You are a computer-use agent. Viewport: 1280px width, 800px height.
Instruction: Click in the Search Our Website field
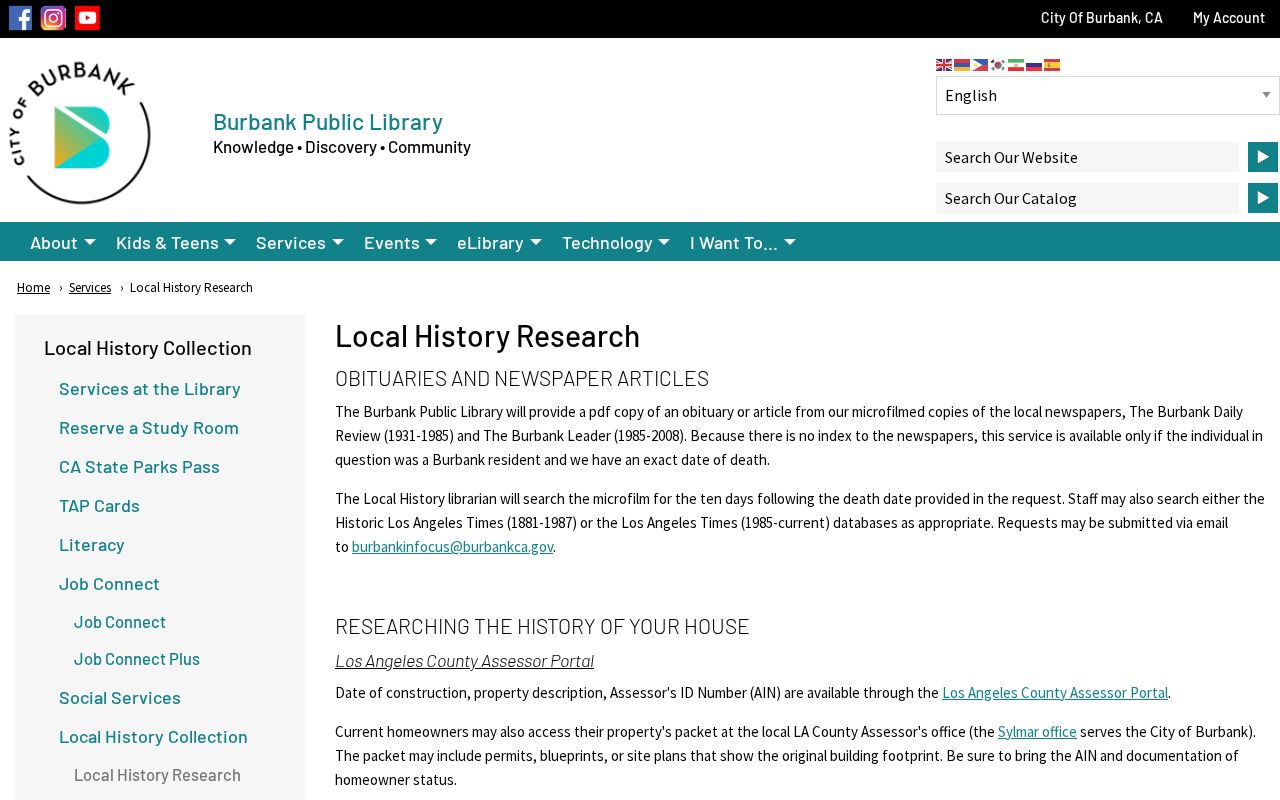tap(1087, 157)
